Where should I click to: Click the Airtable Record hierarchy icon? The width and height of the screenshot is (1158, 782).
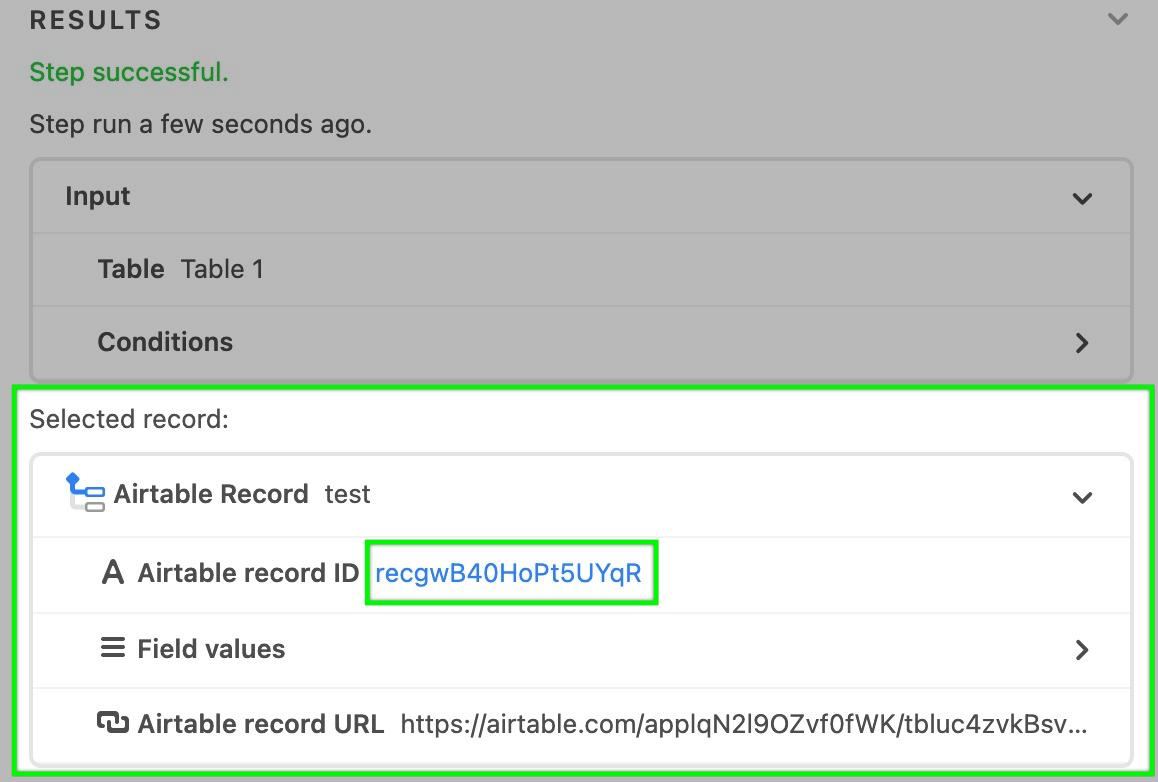85,493
